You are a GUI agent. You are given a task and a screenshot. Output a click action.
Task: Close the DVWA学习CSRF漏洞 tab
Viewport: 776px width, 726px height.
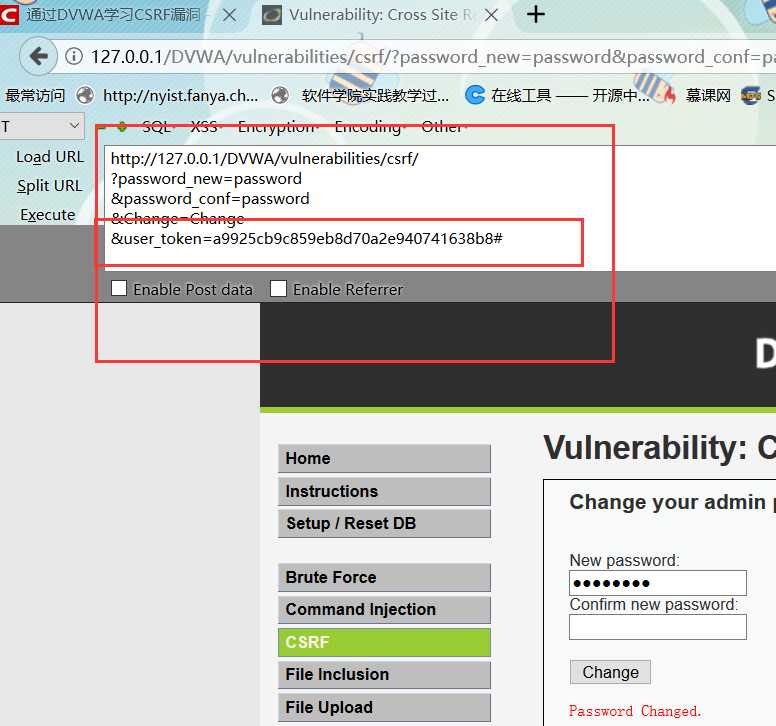coord(229,15)
